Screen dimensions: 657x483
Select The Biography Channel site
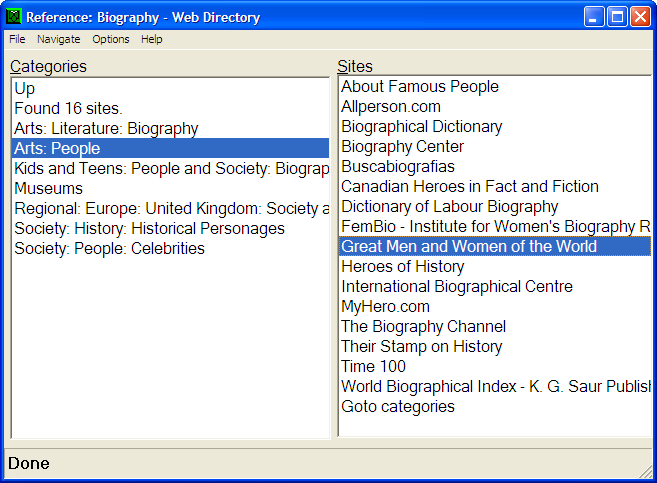(x=424, y=327)
